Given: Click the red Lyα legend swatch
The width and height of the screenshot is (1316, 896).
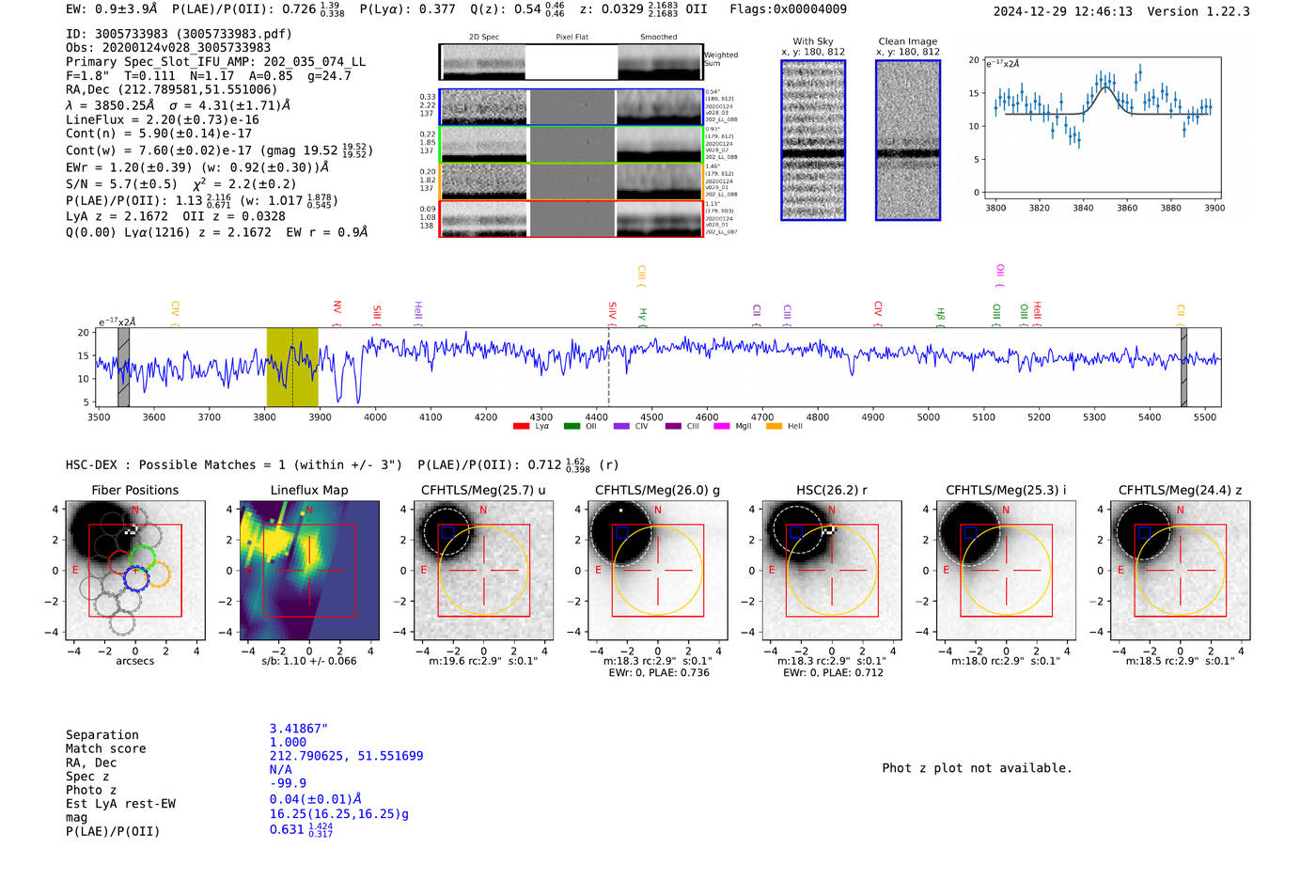Looking at the screenshot, I should pos(521,427).
